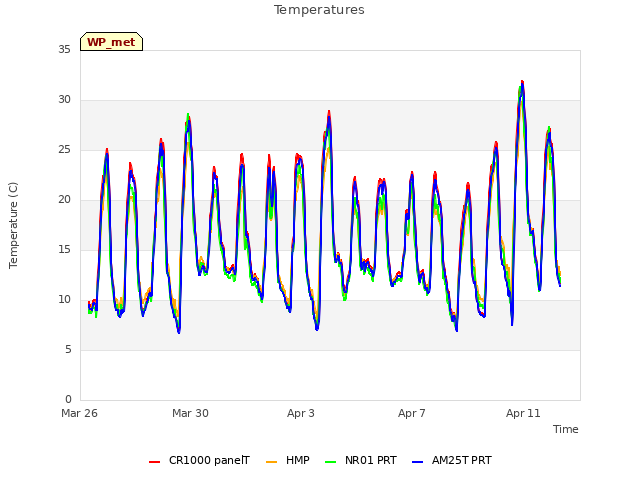Toggle the AM25T PRT legend entry
Viewport: 640px width, 480px height.
tap(452, 460)
